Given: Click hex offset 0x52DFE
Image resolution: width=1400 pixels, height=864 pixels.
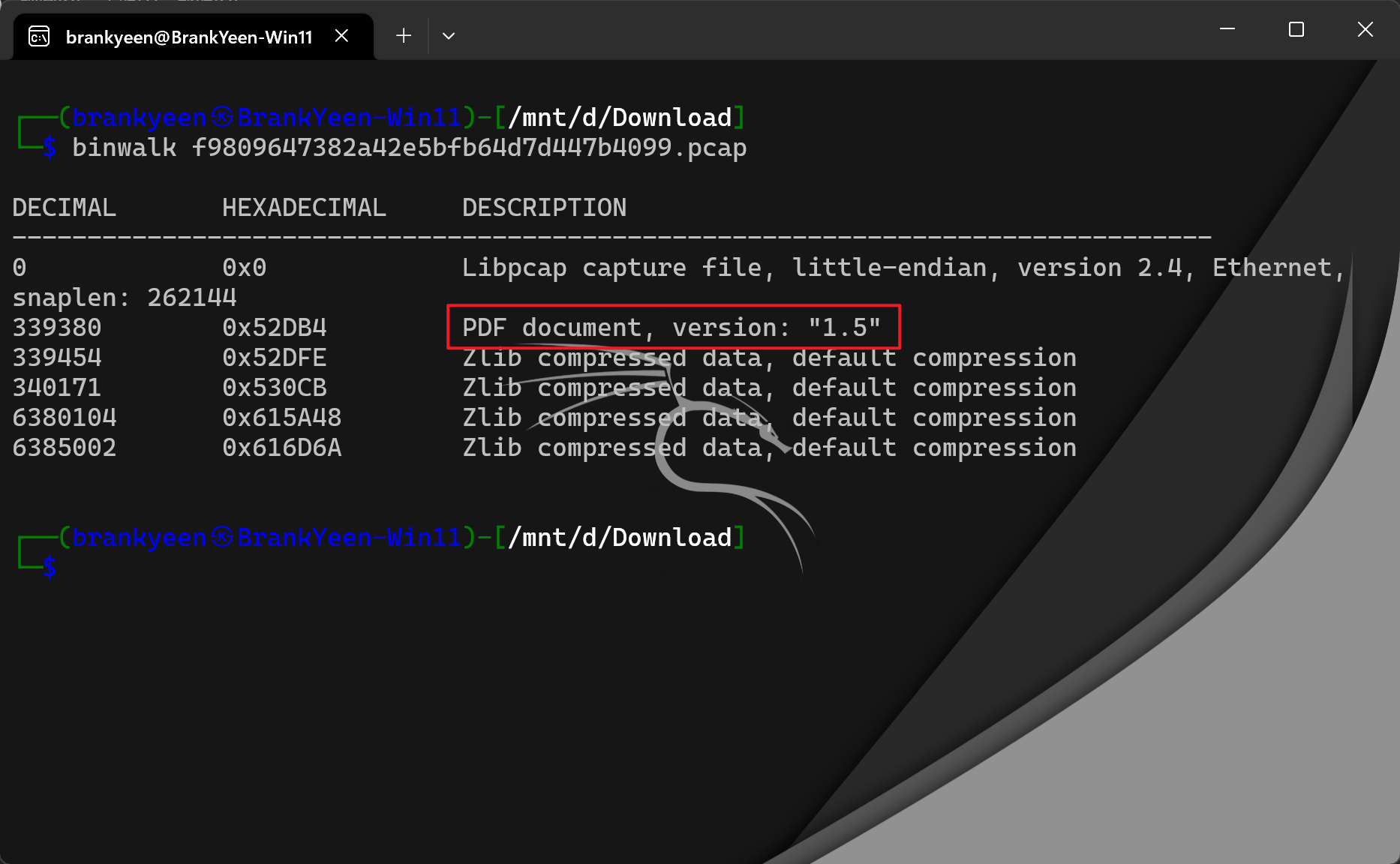Looking at the screenshot, I should click(x=275, y=358).
